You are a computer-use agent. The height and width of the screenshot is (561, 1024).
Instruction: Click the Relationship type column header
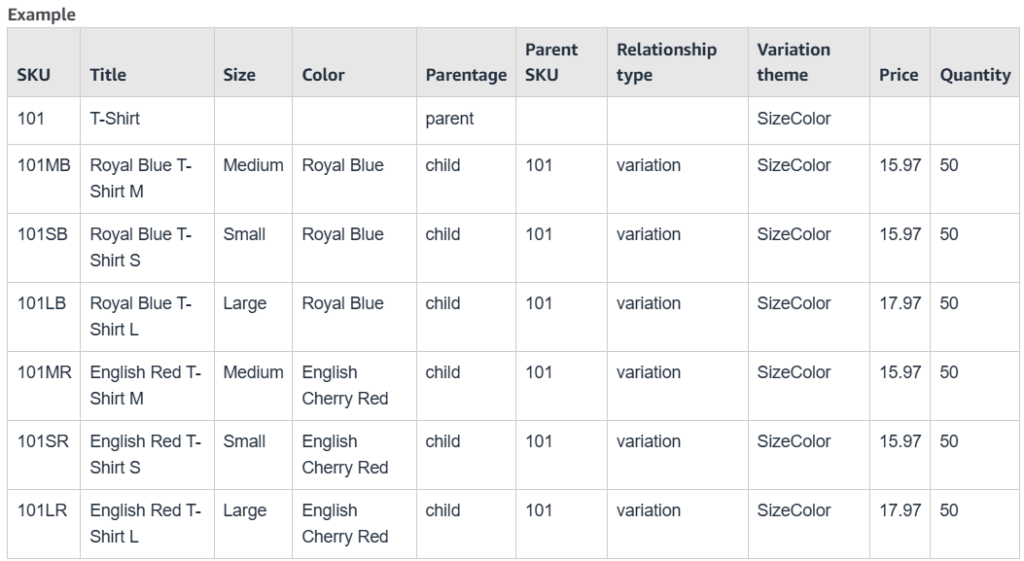(x=666, y=62)
